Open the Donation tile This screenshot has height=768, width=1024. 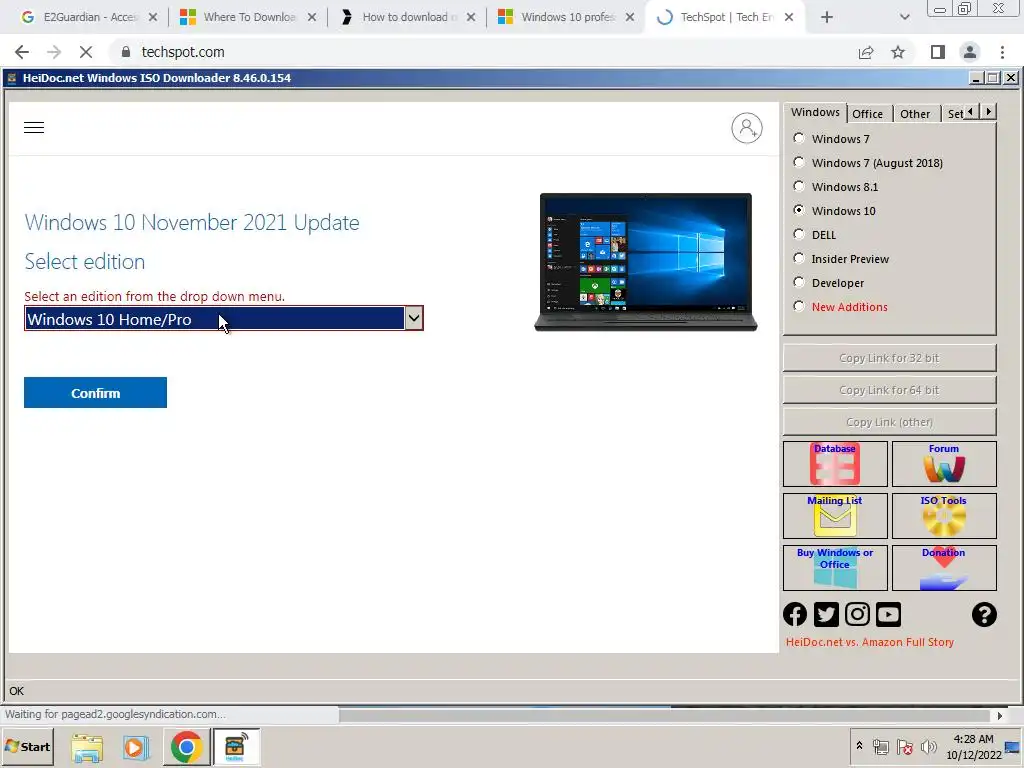coord(944,568)
